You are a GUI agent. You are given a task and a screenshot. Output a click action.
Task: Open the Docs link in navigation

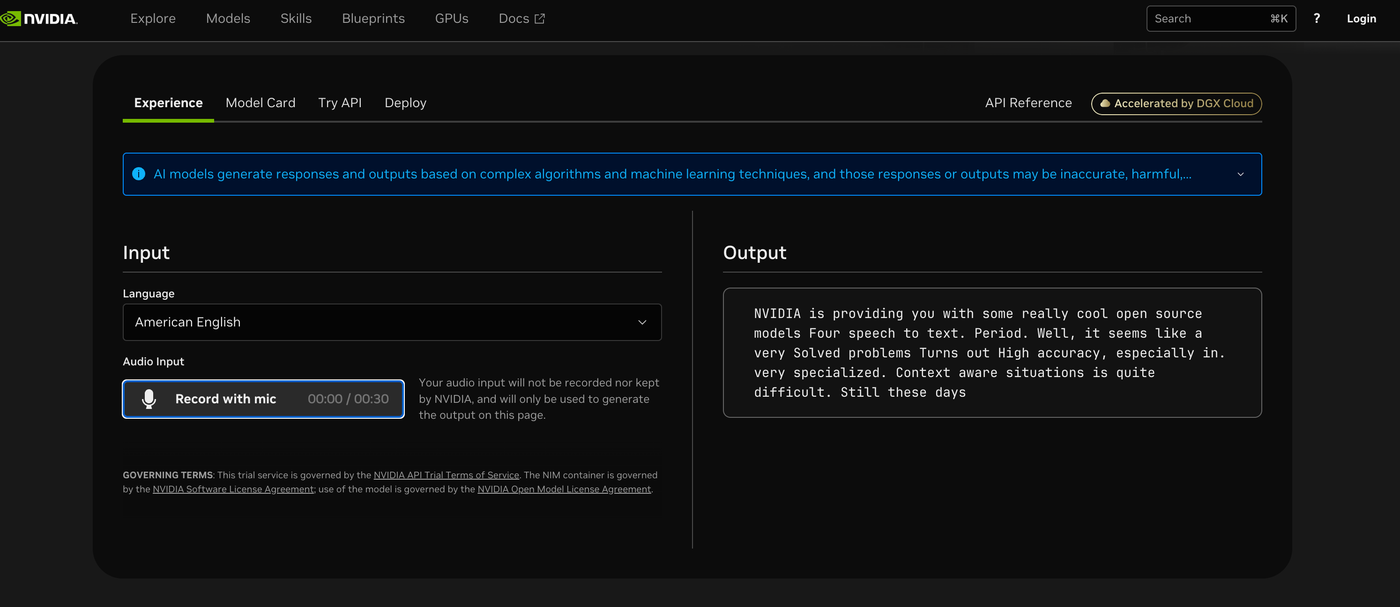[522, 18]
